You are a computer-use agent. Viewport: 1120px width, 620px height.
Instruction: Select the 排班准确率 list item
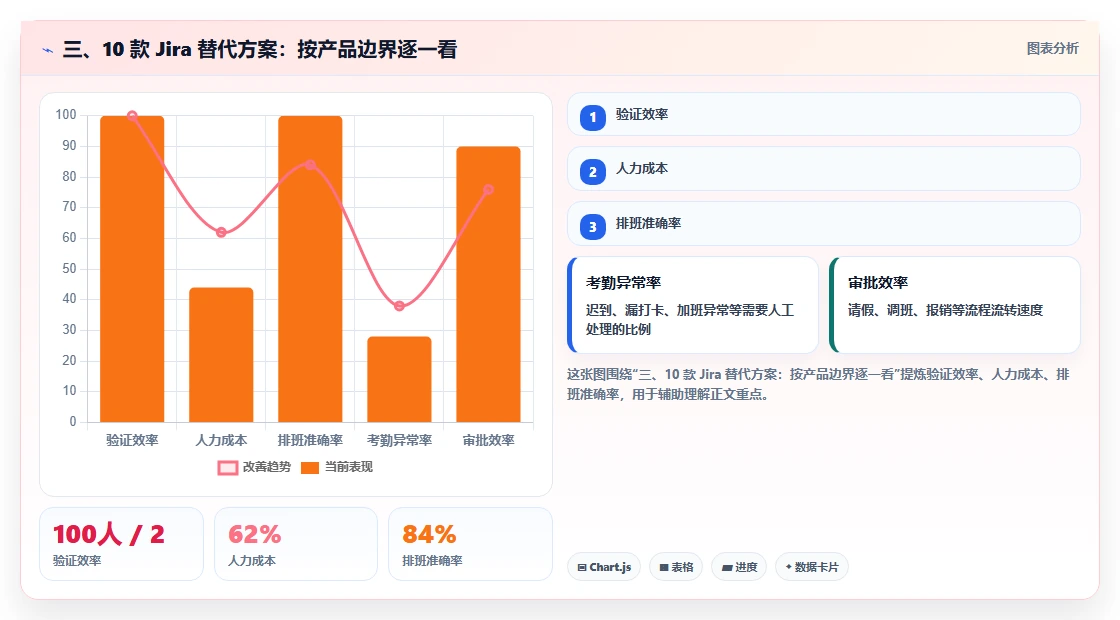pyautogui.click(x=824, y=224)
